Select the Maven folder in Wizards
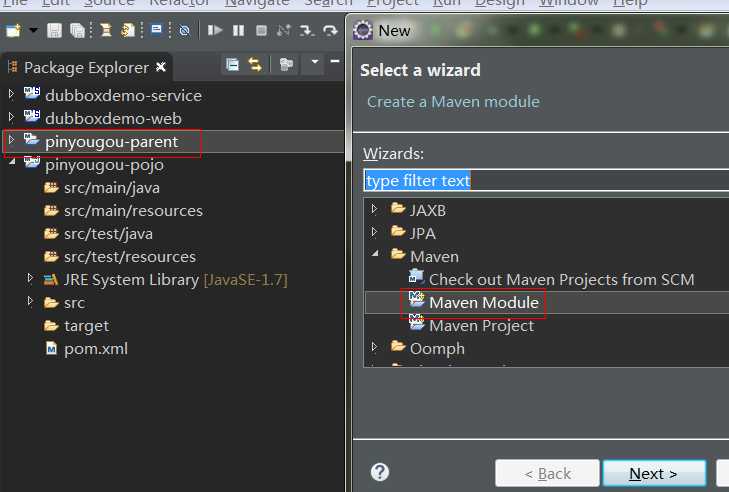The width and height of the screenshot is (729, 492). (x=434, y=257)
